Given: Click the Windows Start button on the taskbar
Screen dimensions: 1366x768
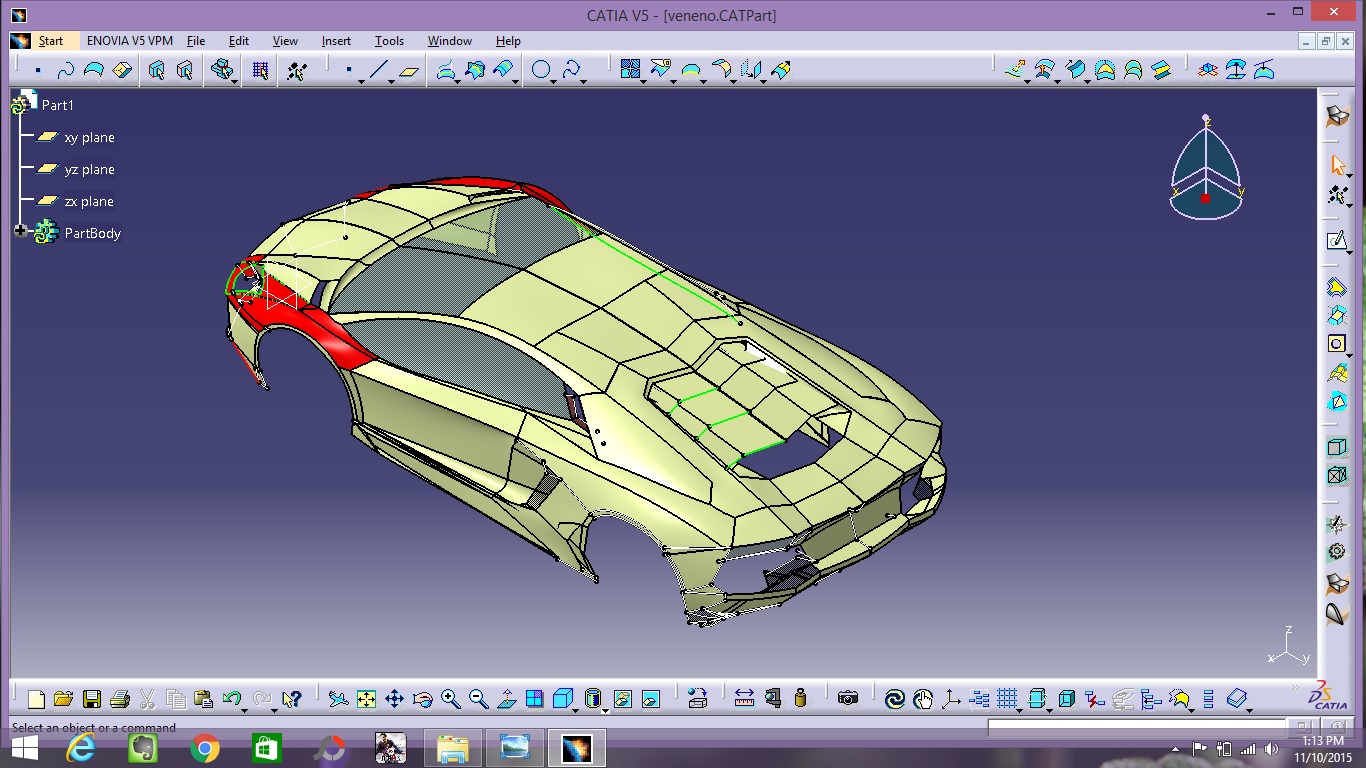Looking at the screenshot, I should tap(24, 748).
